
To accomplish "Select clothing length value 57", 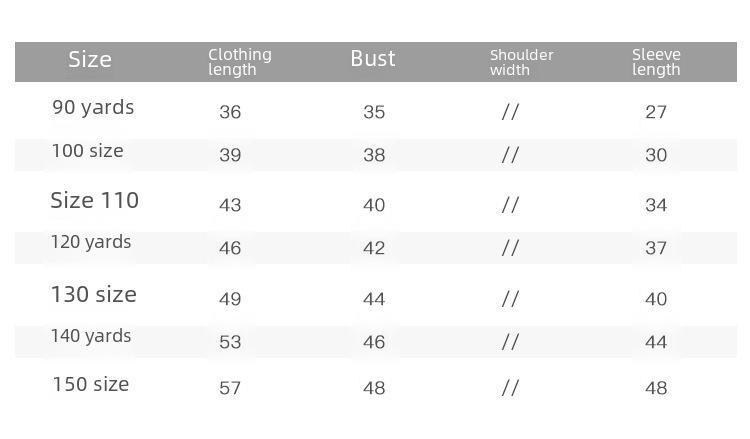I will pos(230,388).
